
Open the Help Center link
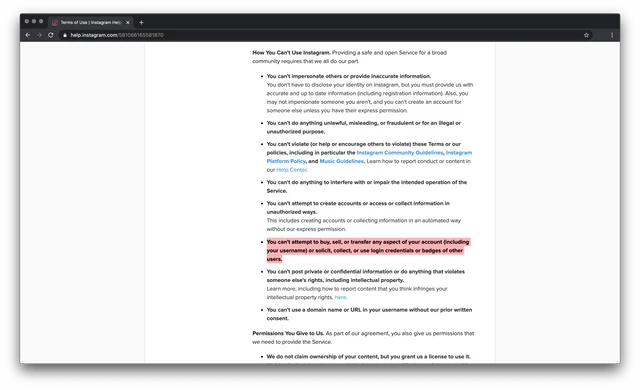click(x=291, y=170)
